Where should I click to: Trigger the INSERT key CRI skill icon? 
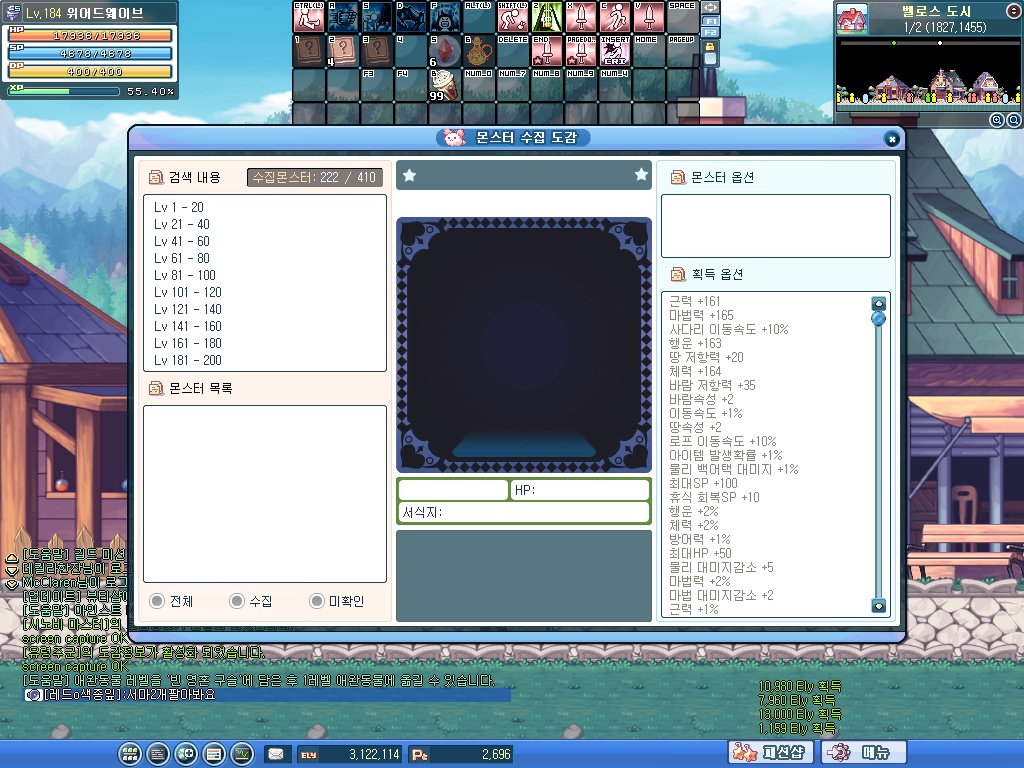(x=613, y=50)
